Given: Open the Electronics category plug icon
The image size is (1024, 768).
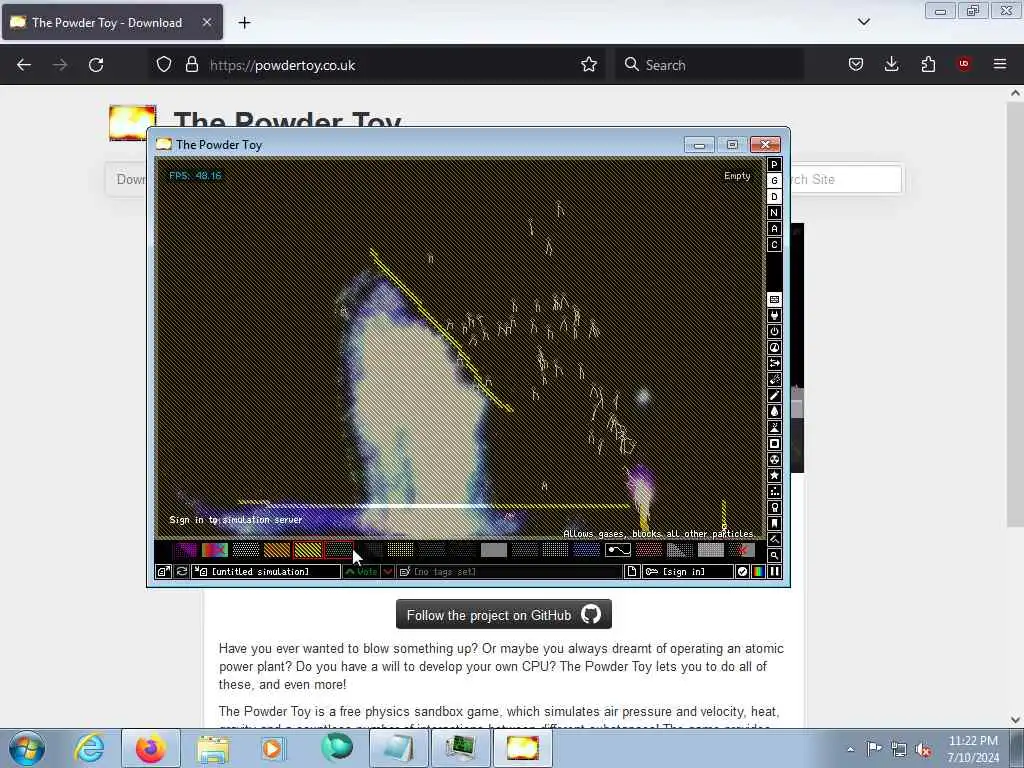Looking at the screenshot, I should (774, 315).
